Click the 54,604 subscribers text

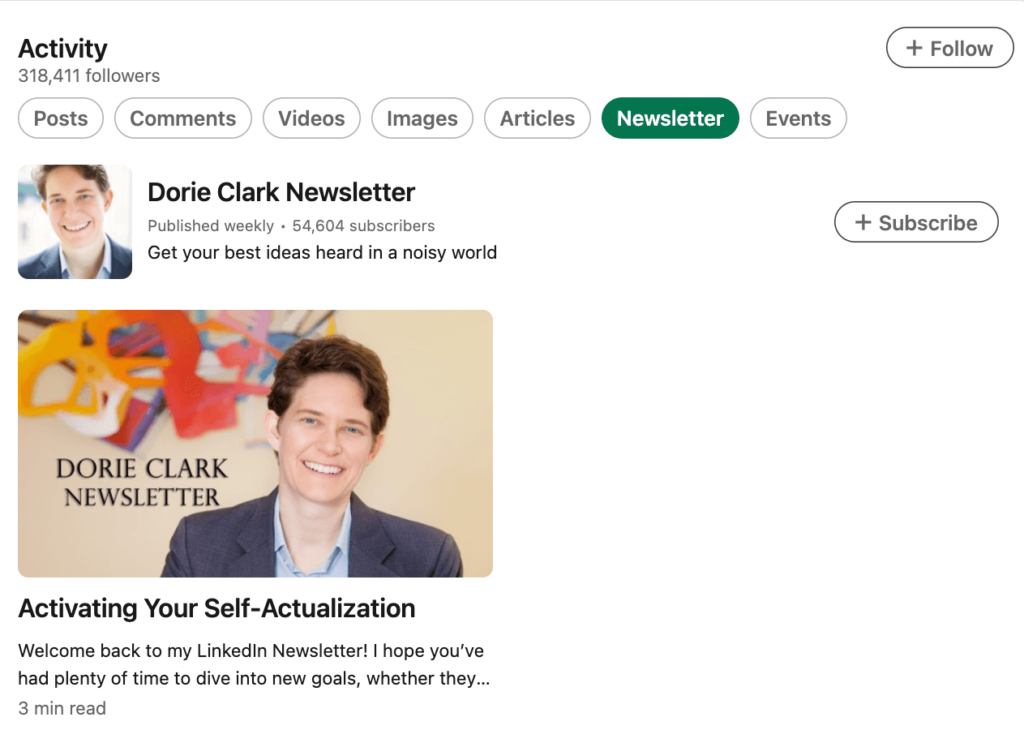point(363,226)
